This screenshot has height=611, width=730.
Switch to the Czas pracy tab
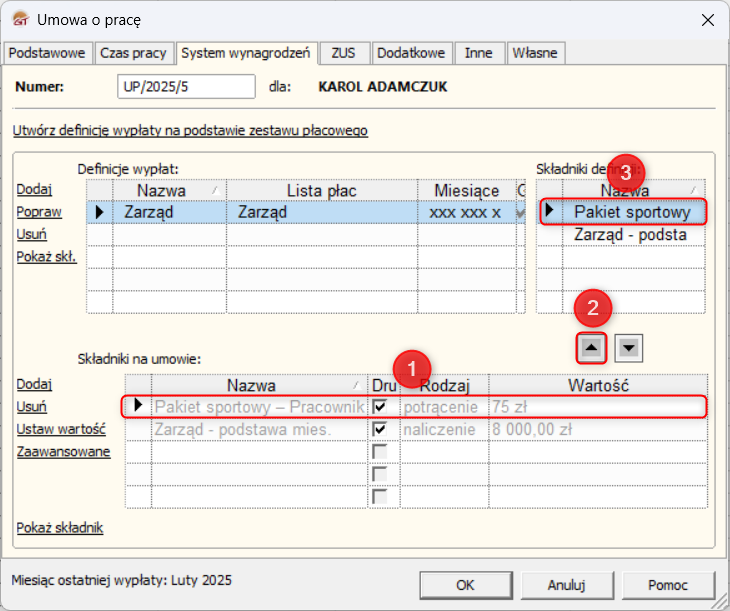coord(135,52)
